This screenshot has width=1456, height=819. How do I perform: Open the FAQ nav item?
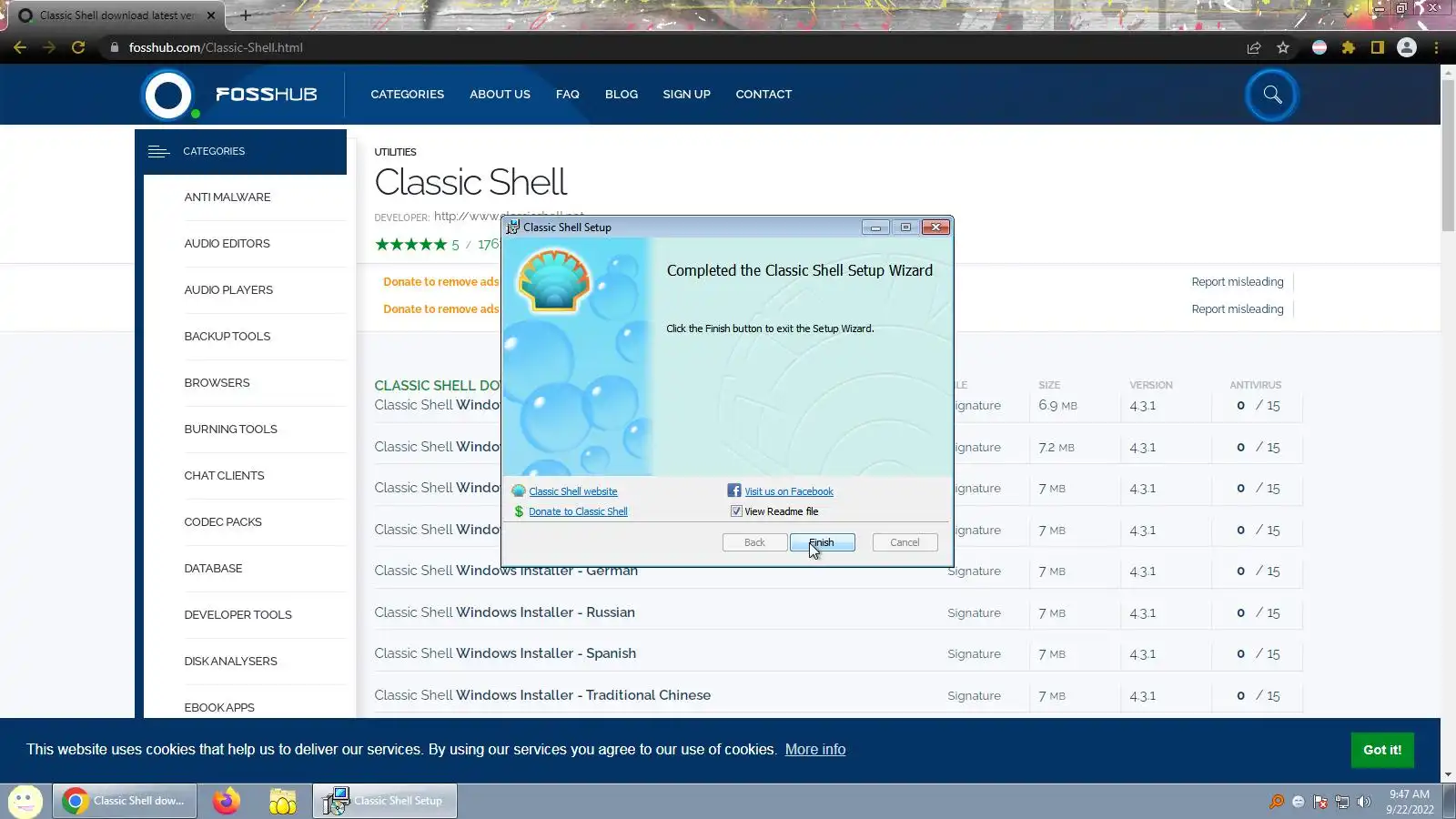(x=567, y=94)
